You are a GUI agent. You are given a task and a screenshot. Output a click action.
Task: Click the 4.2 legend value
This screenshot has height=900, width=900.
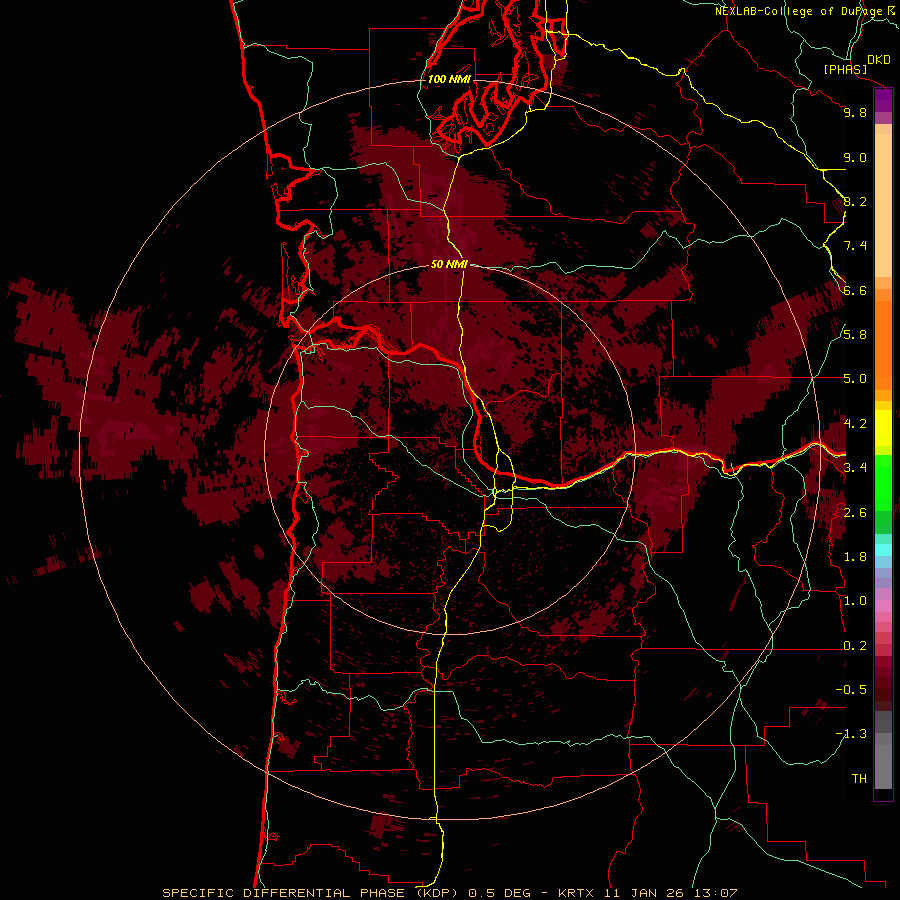[x=855, y=424]
